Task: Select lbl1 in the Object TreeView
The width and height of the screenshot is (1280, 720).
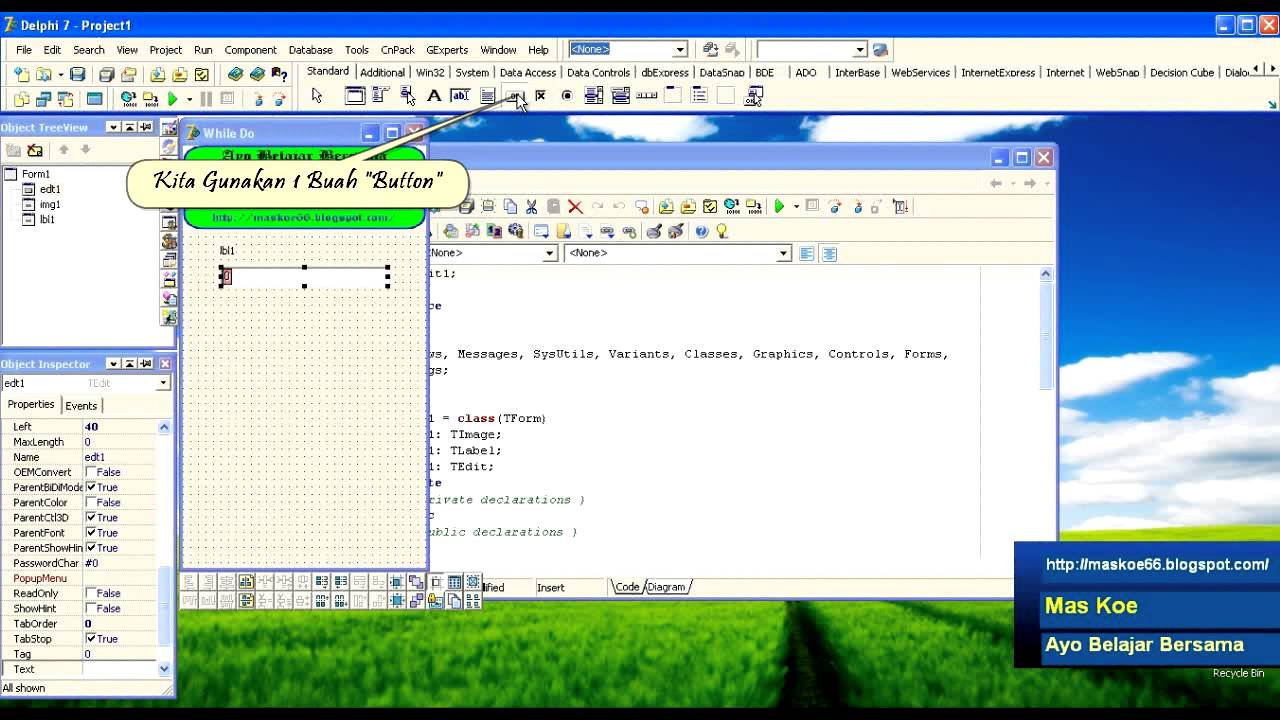Action: 47,219
